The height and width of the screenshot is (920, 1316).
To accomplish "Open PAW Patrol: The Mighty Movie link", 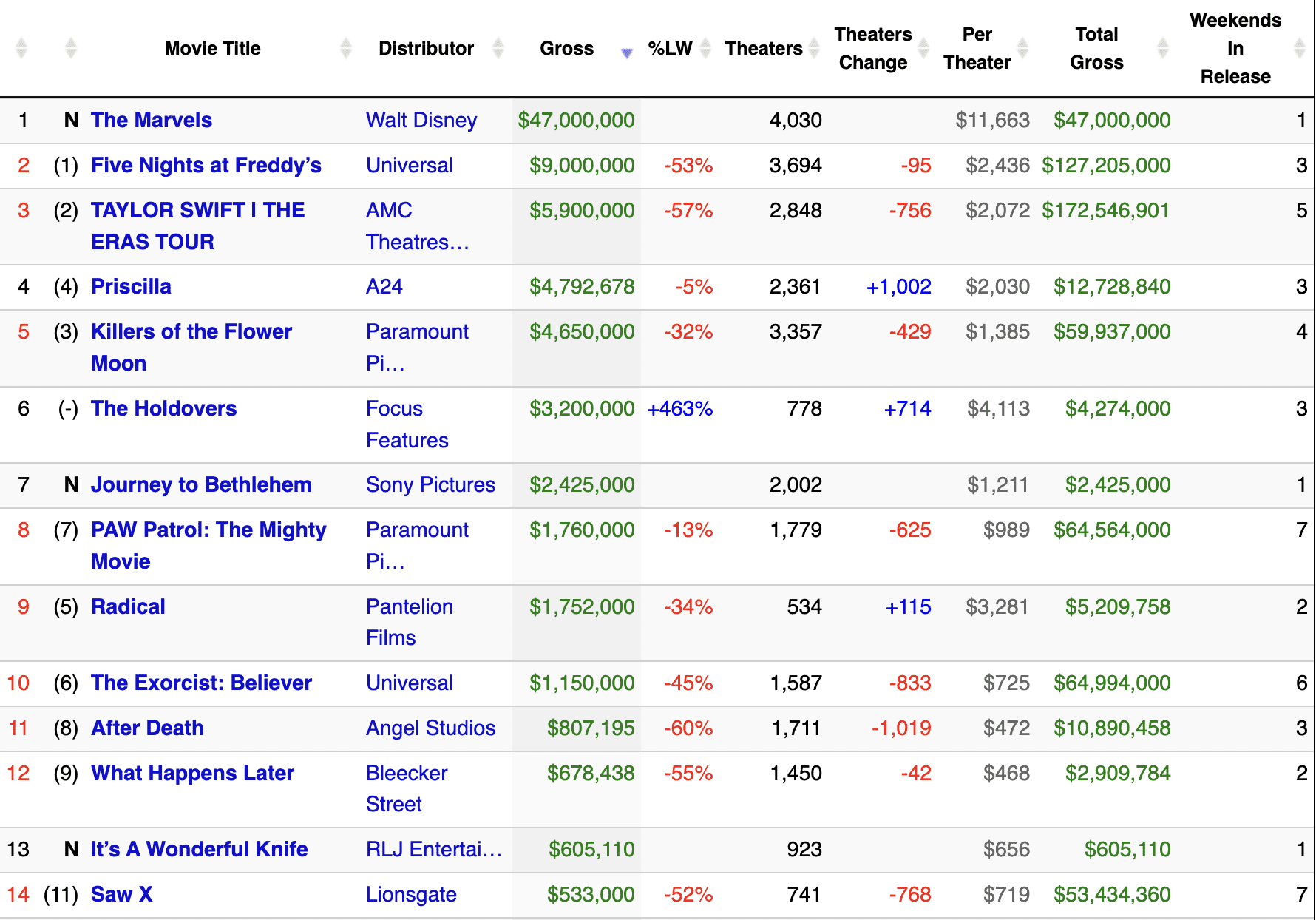I will pos(208,545).
